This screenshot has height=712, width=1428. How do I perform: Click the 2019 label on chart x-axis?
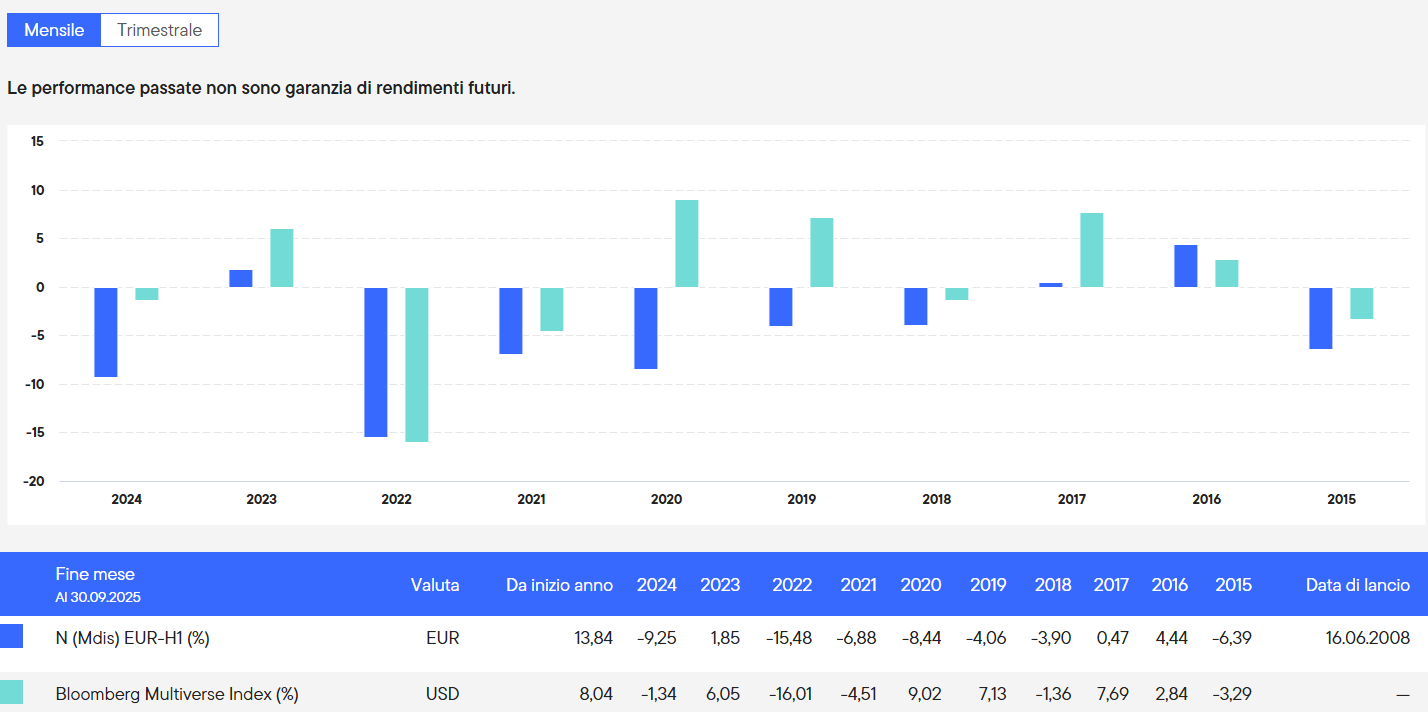point(801,499)
